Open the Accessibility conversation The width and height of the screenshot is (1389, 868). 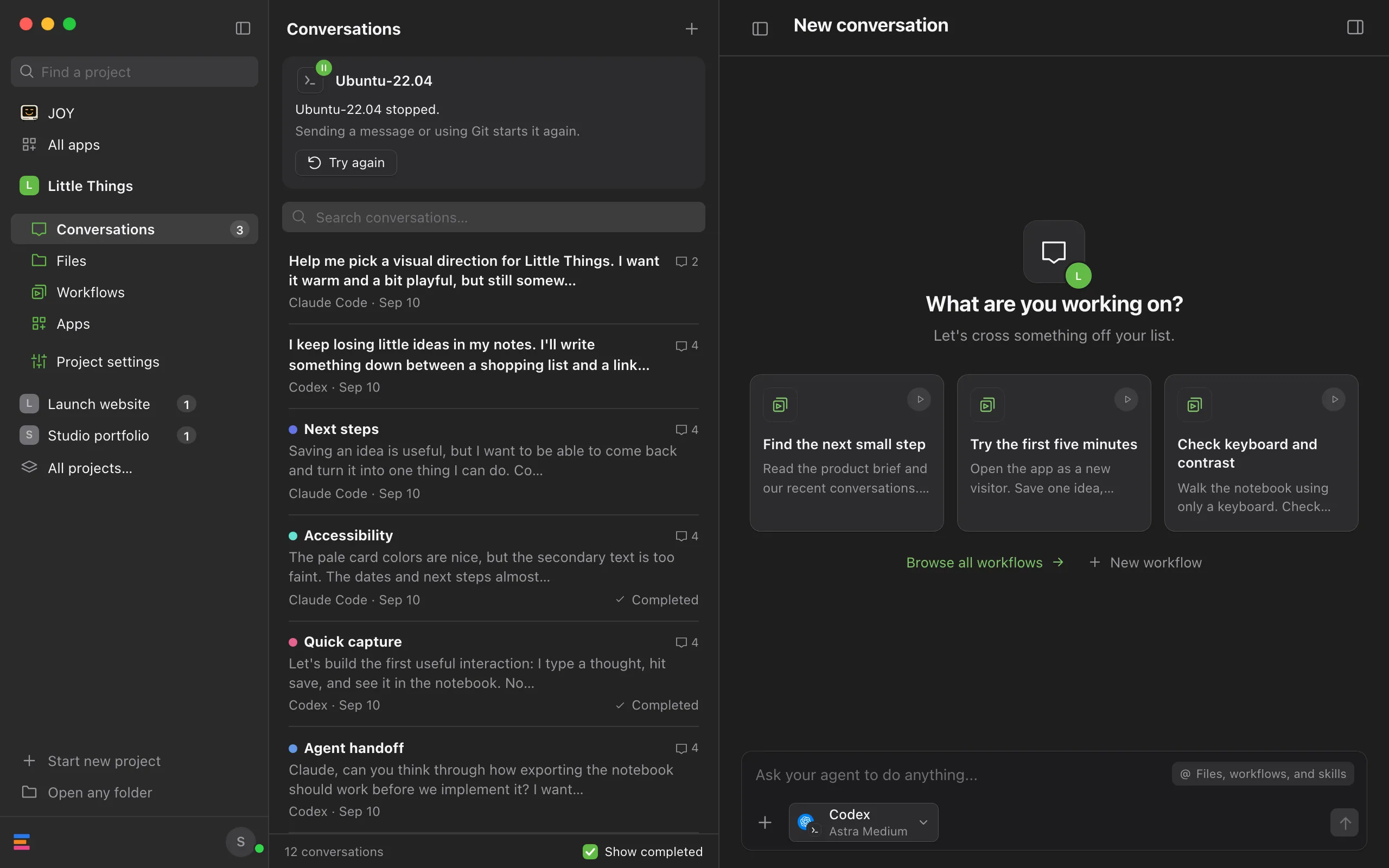494,567
